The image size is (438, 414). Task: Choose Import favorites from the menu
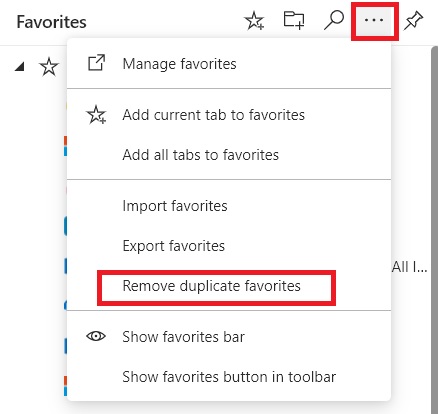pyautogui.click(x=229, y=206)
